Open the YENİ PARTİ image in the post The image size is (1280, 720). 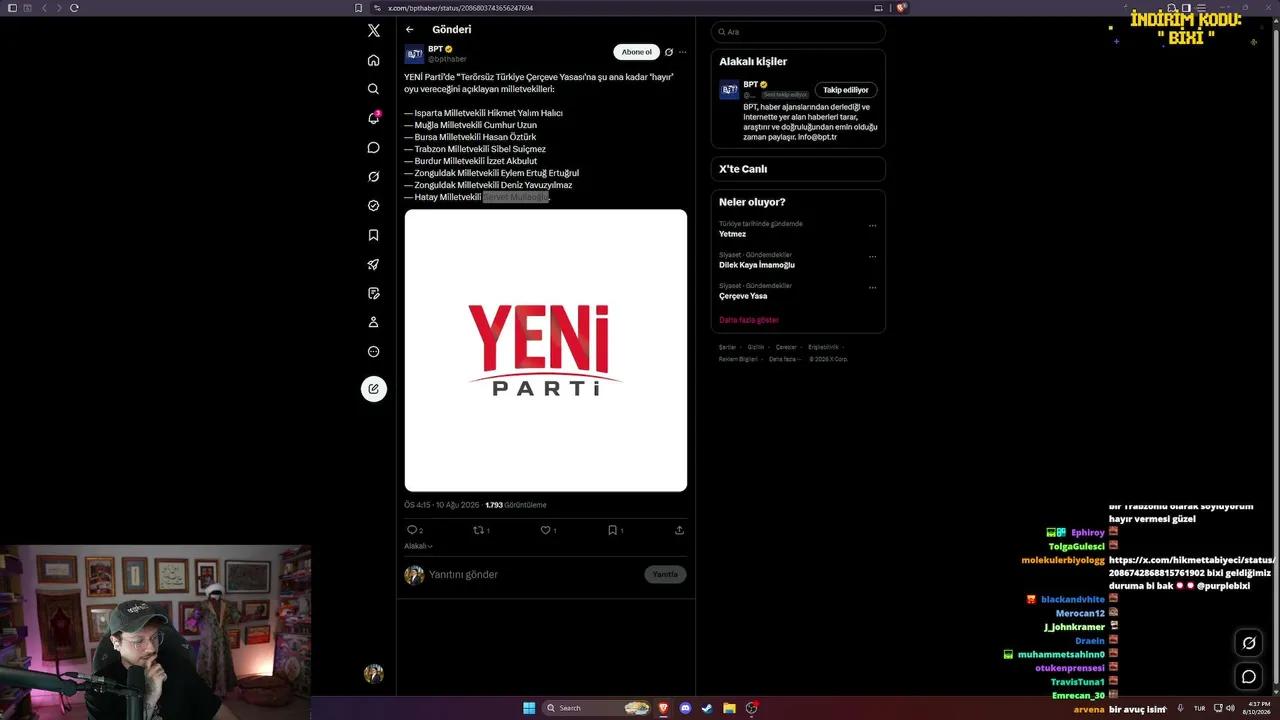[x=545, y=350]
